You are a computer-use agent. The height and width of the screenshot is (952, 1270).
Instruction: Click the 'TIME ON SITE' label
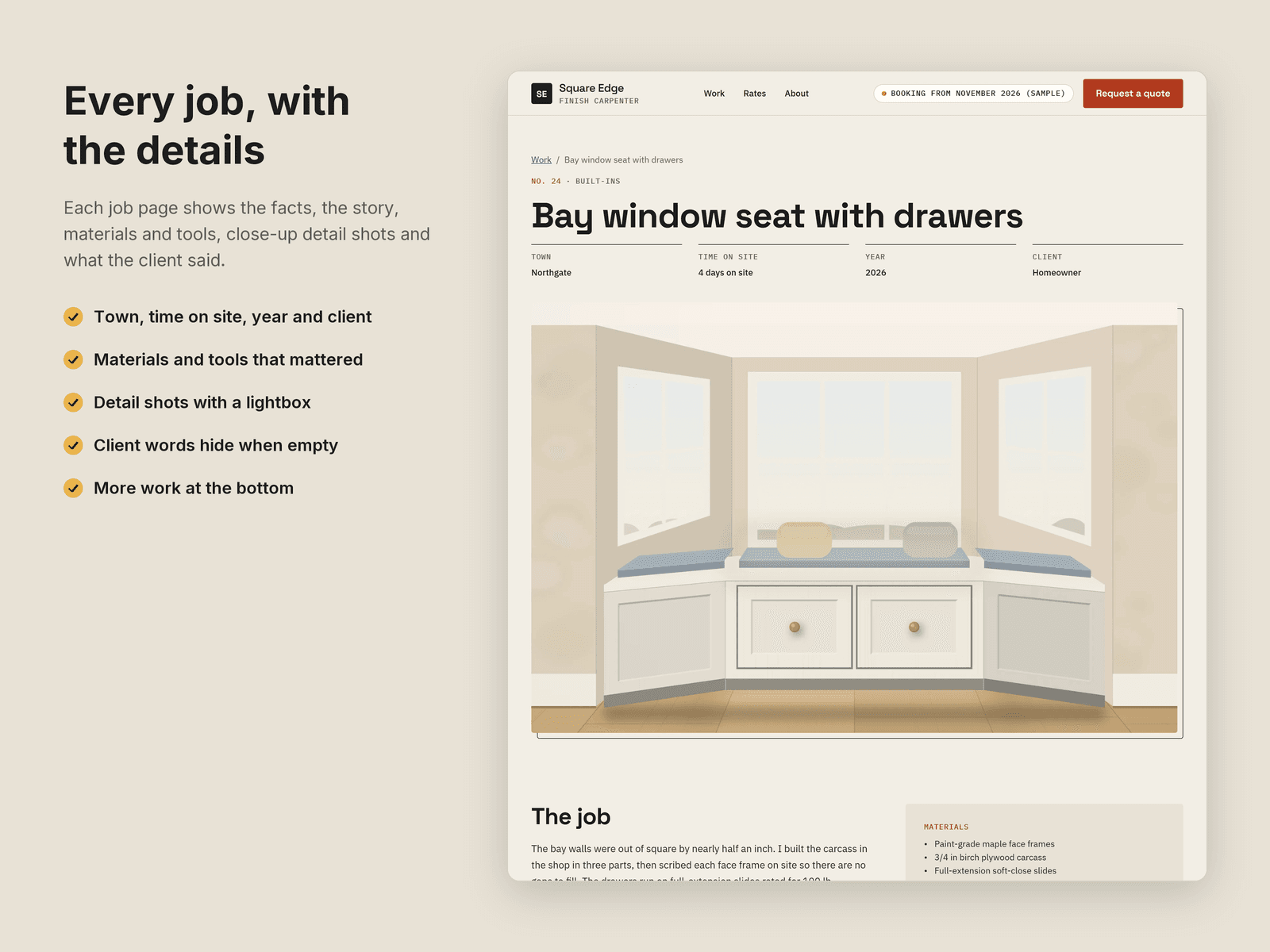[x=728, y=257]
